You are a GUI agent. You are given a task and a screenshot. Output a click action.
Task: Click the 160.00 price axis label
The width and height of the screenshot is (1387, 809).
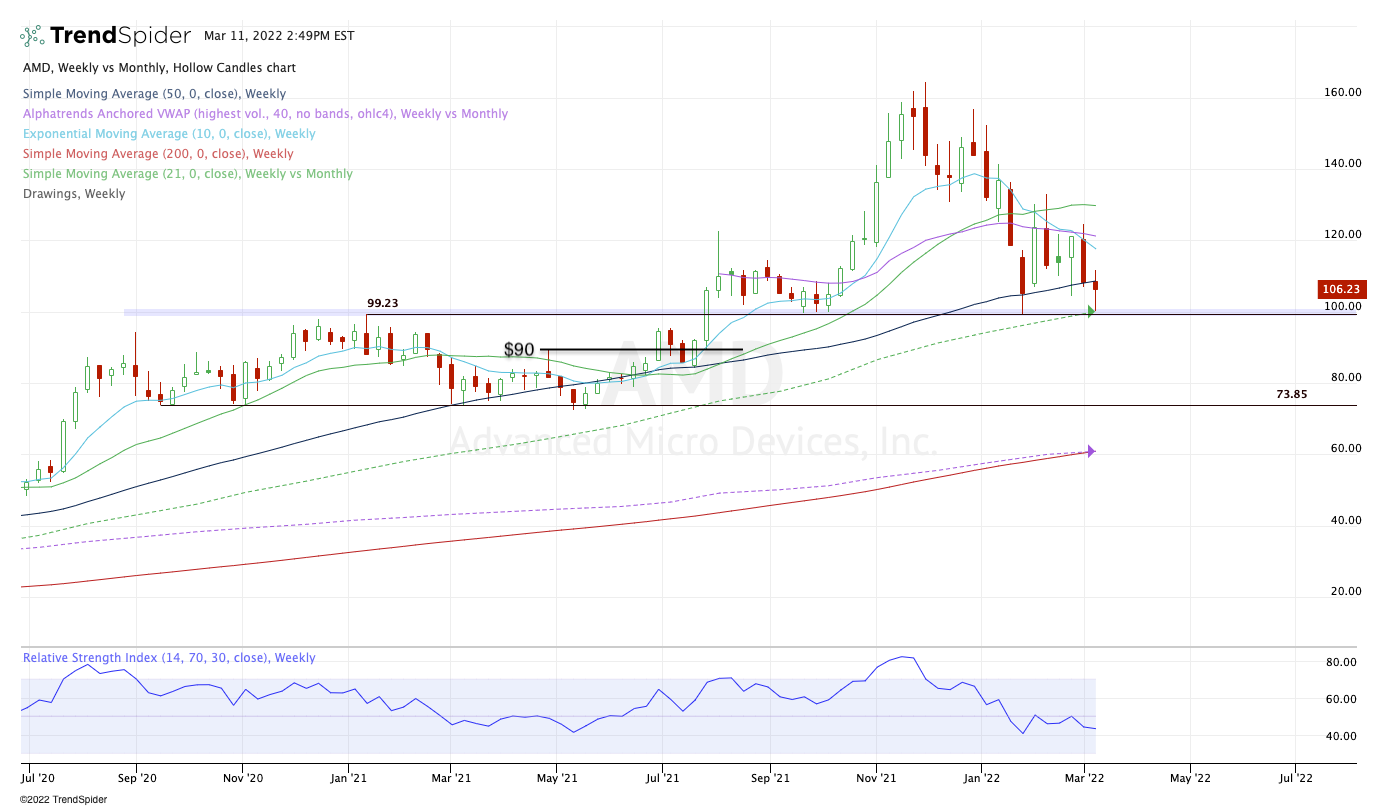click(1342, 92)
